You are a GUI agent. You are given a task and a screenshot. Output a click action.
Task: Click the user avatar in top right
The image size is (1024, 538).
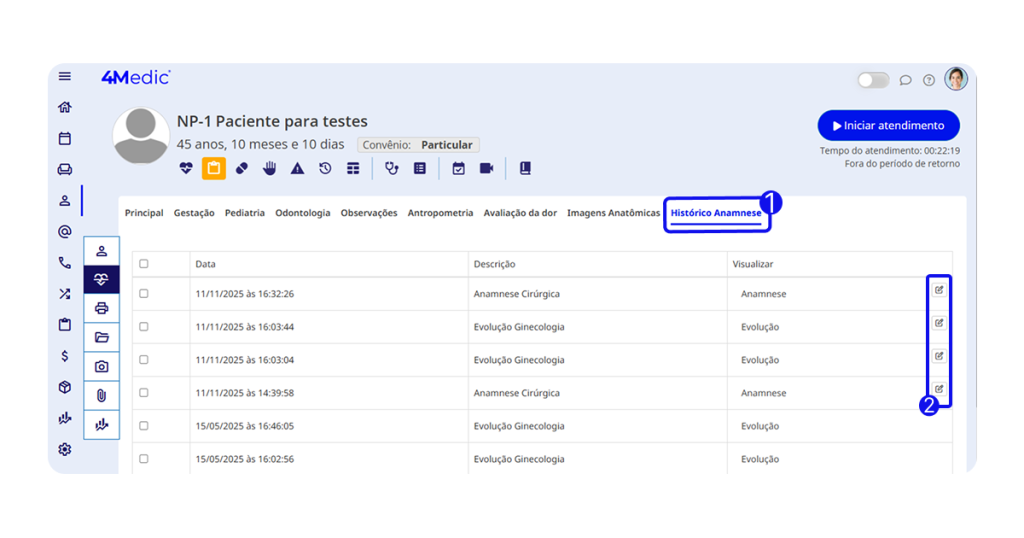click(x=956, y=79)
